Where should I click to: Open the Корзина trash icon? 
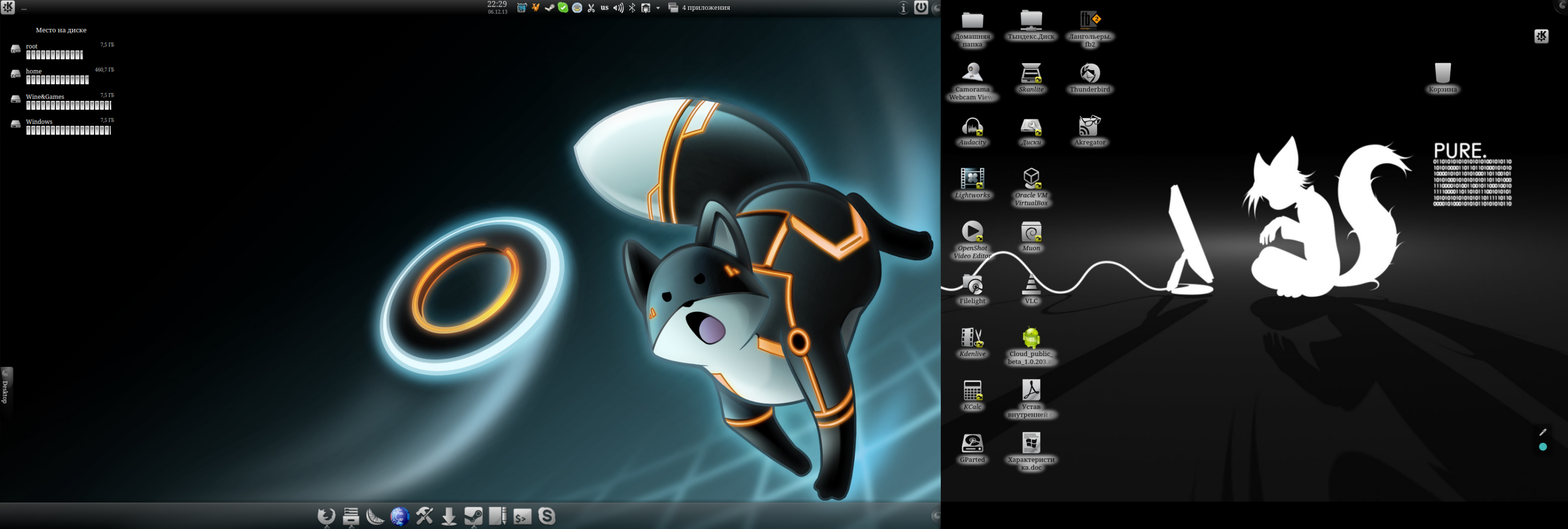[x=1443, y=78]
